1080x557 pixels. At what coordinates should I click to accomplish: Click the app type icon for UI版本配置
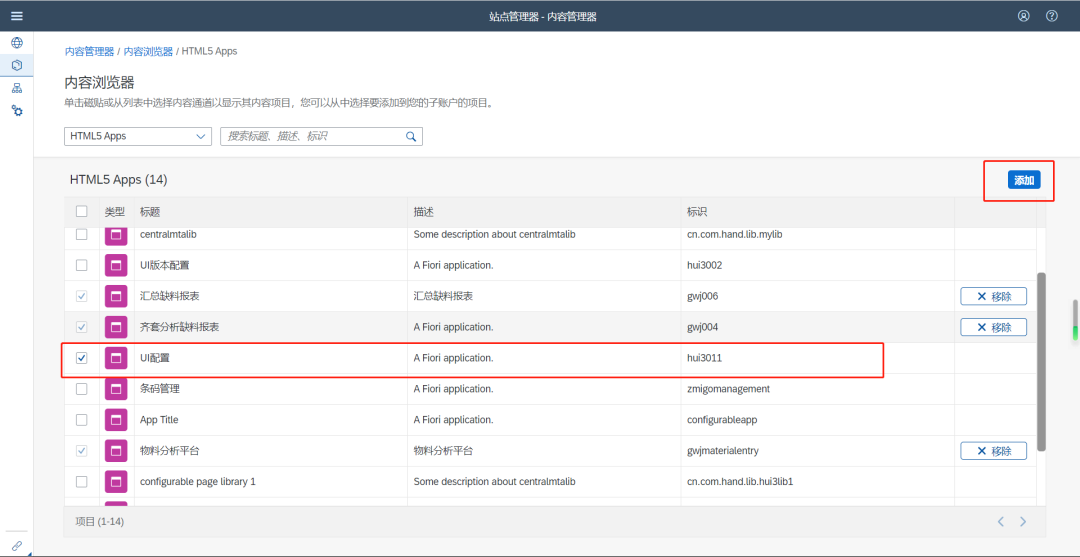click(x=116, y=265)
